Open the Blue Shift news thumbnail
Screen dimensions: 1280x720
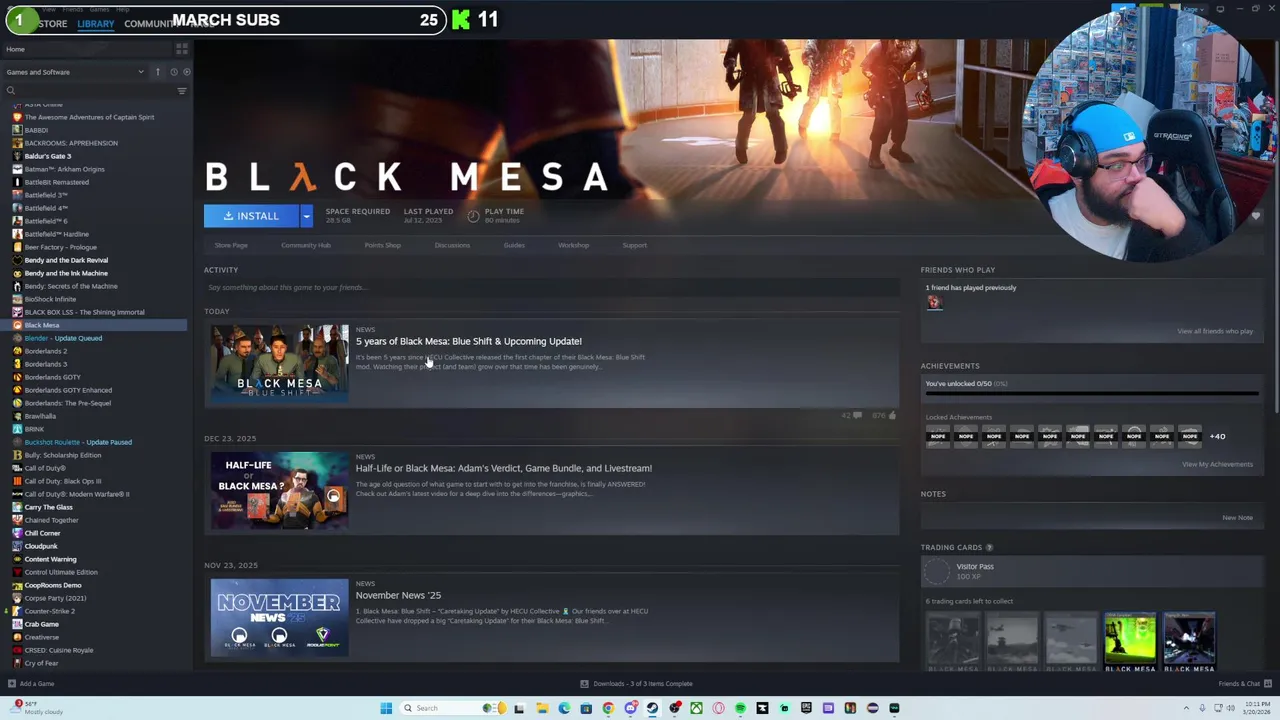(x=280, y=363)
